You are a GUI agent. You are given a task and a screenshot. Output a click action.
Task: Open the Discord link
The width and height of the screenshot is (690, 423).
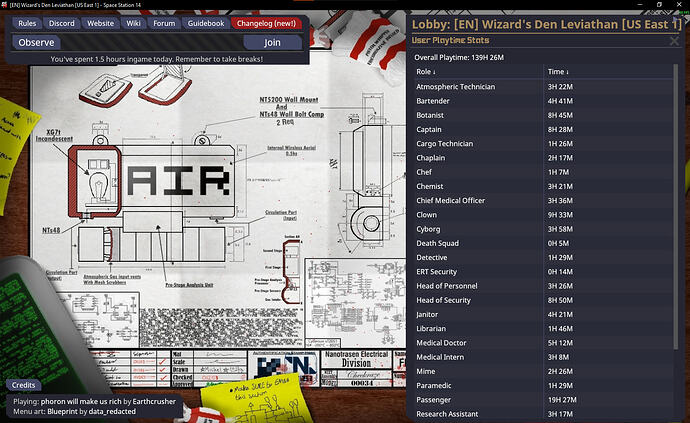(60, 23)
